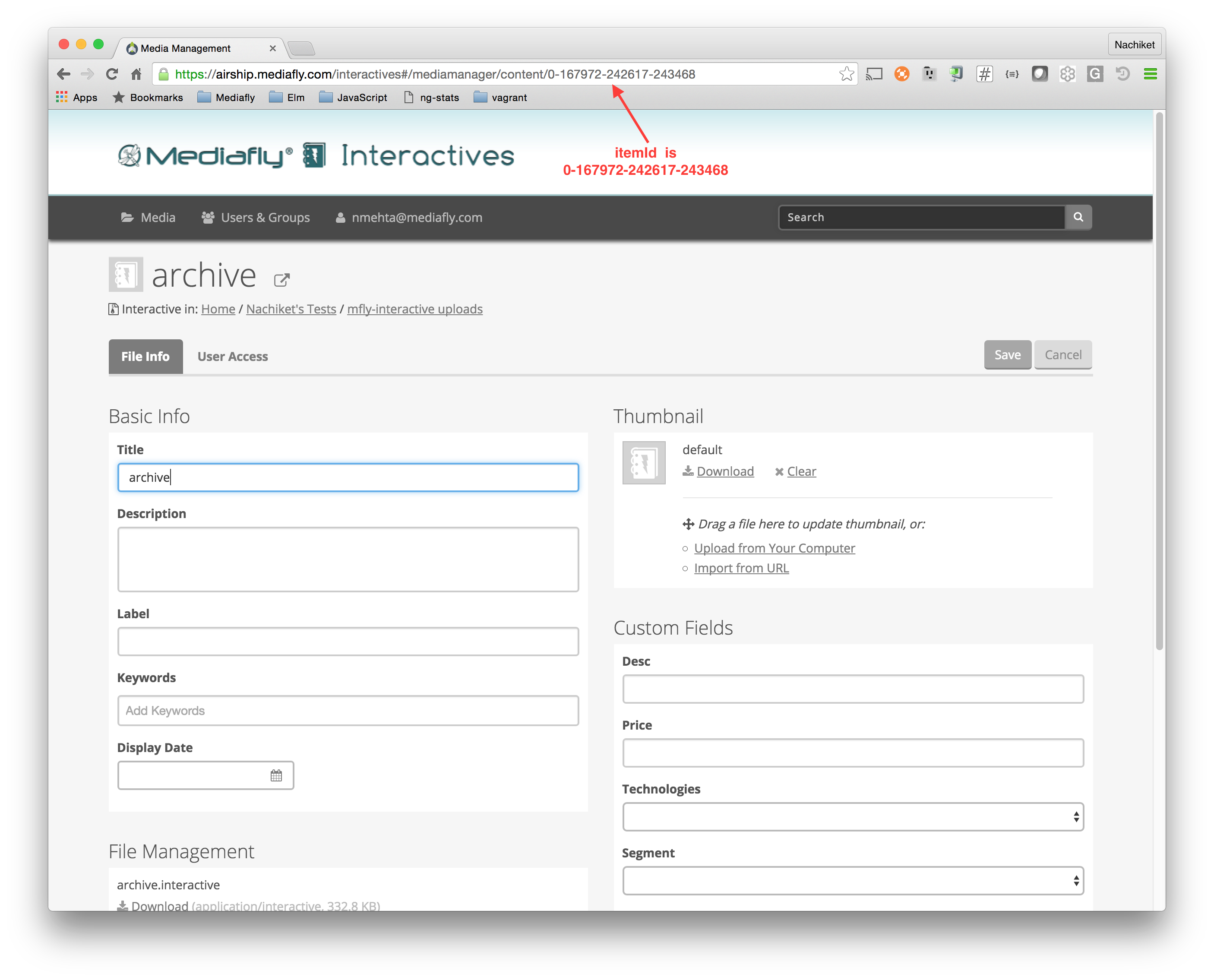Switch to the User Access tab

coord(233,357)
